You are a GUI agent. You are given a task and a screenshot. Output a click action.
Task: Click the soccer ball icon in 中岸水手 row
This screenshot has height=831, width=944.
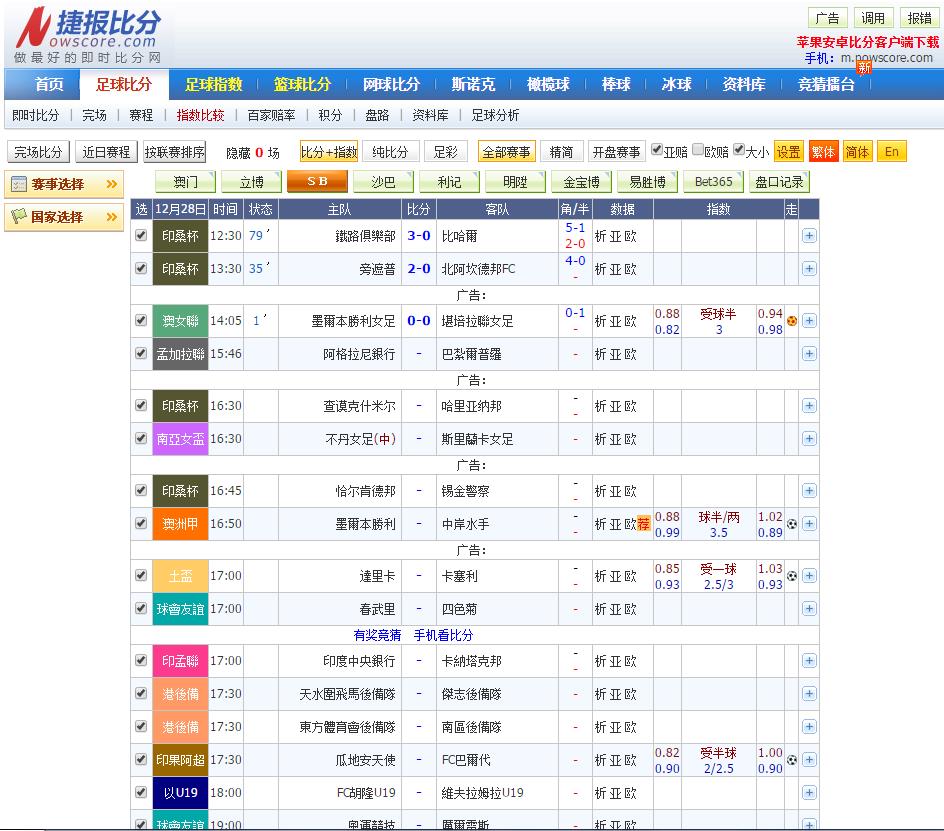point(792,524)
